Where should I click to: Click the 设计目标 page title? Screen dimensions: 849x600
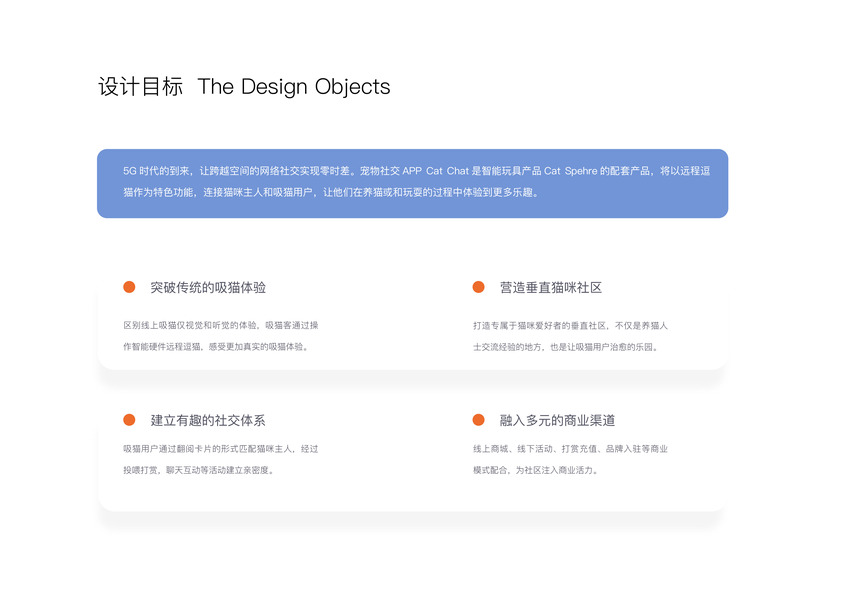click(x=141, y=87)
